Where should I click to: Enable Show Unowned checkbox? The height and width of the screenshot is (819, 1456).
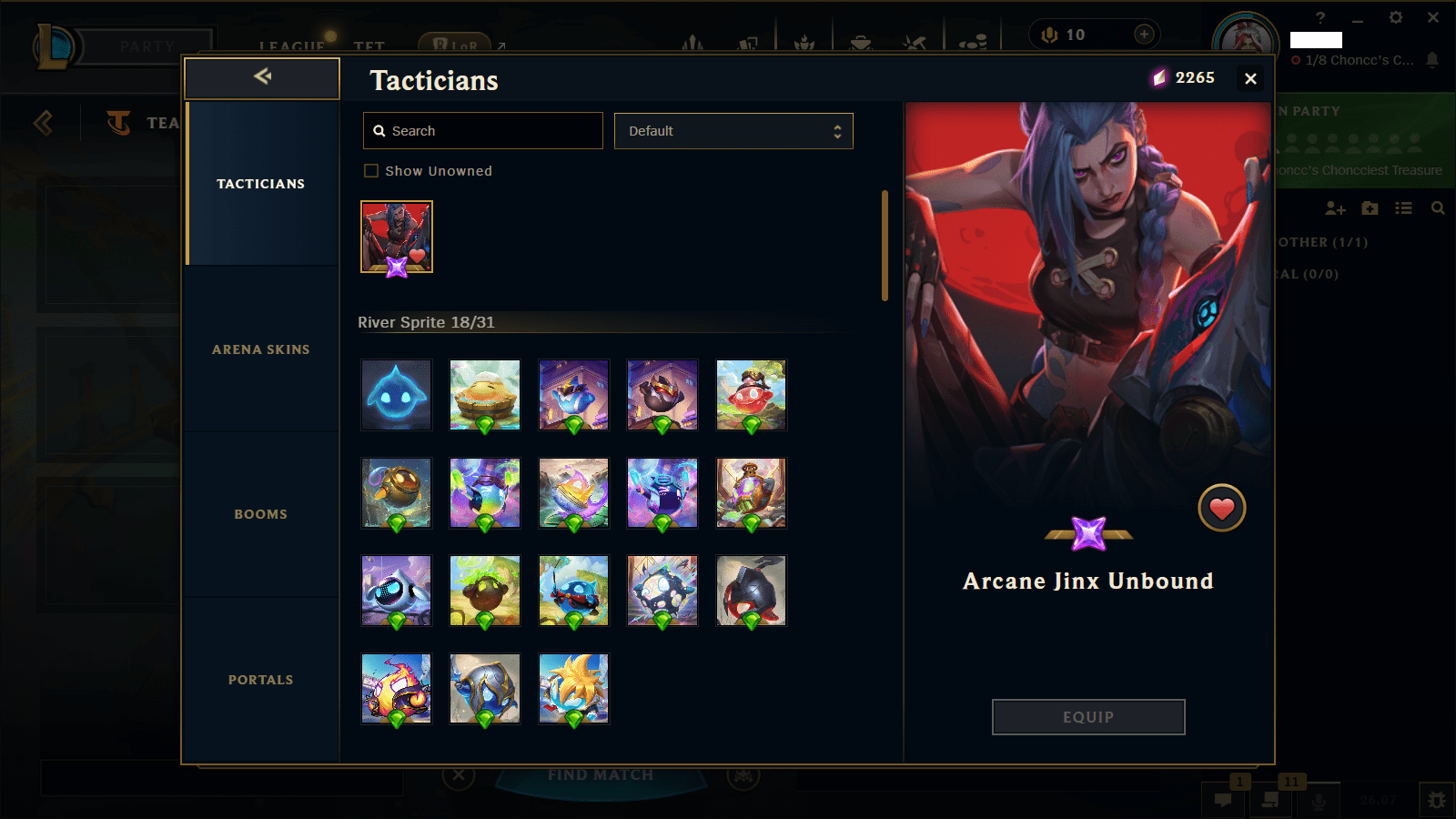(371, 171)
